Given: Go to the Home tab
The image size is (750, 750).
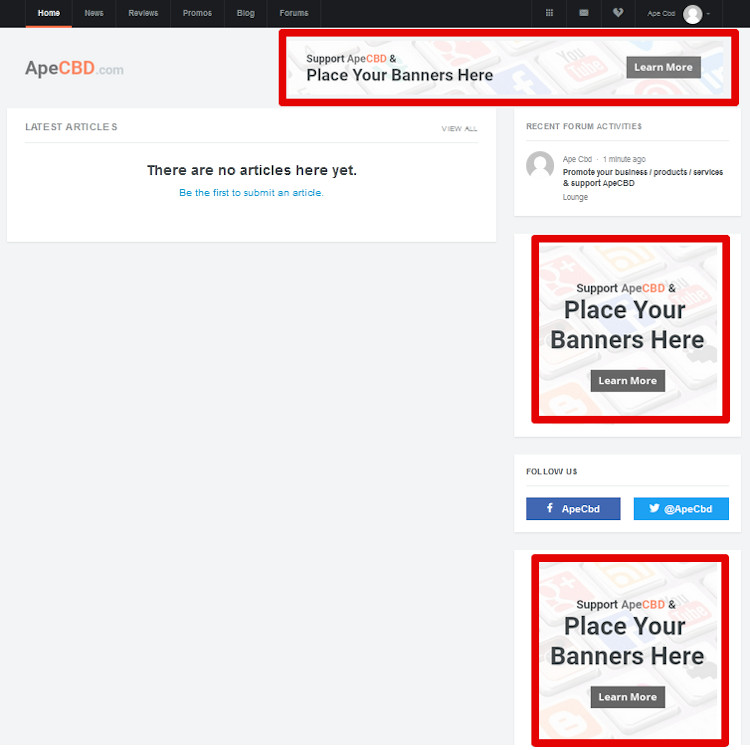Looking at the screenshot, I should 48,13.
